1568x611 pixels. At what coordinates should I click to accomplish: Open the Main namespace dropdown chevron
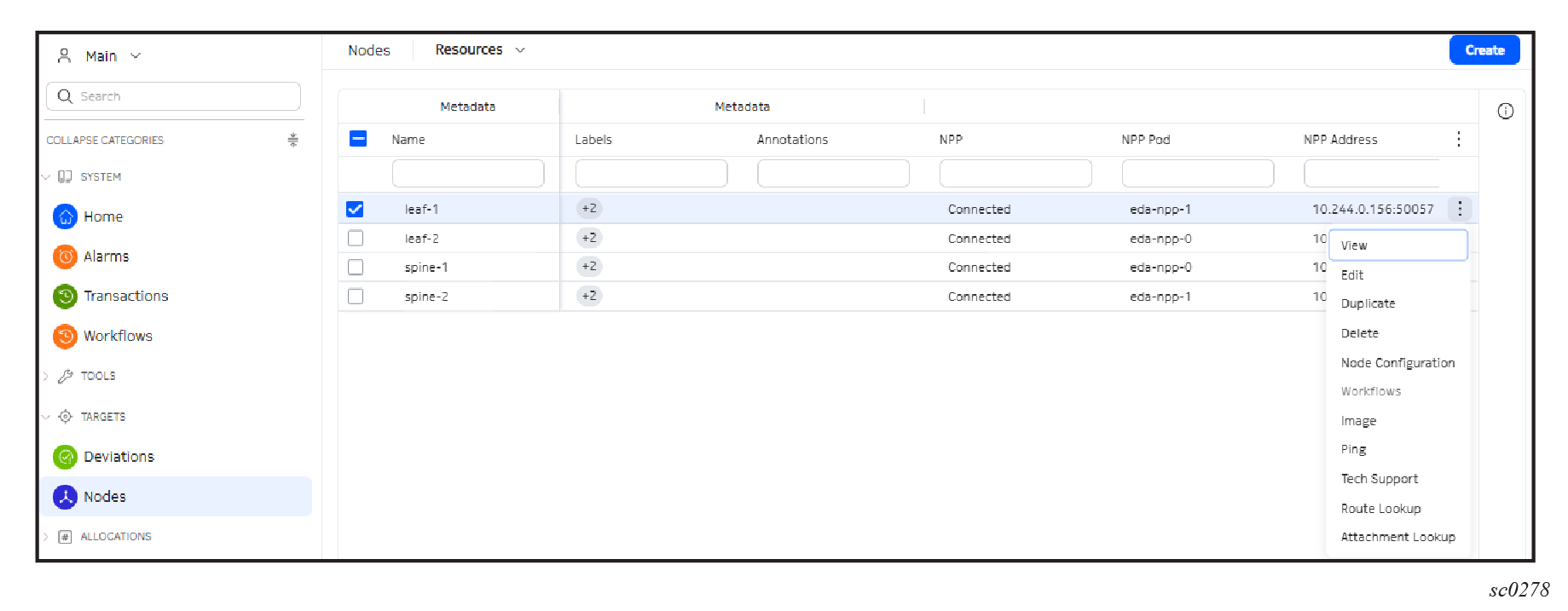tap(136, 56)
